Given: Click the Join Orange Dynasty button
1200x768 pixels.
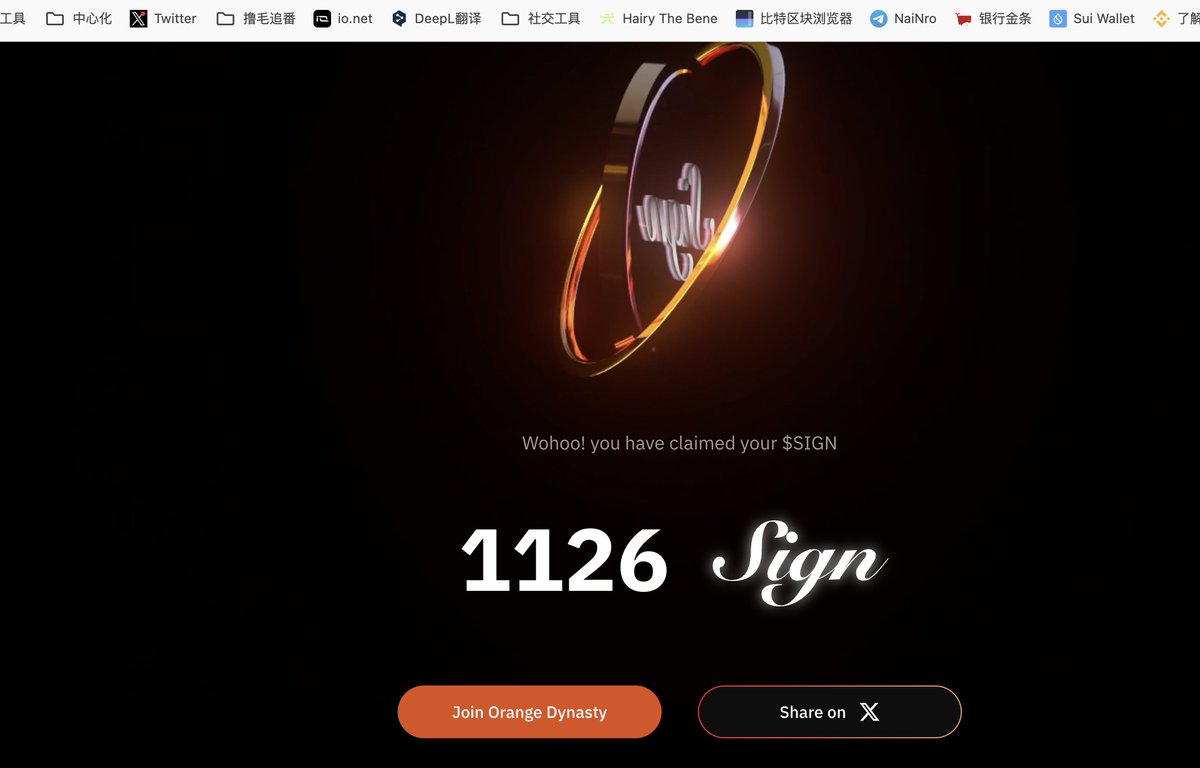Looking at the screenshot, I should 529,712.
